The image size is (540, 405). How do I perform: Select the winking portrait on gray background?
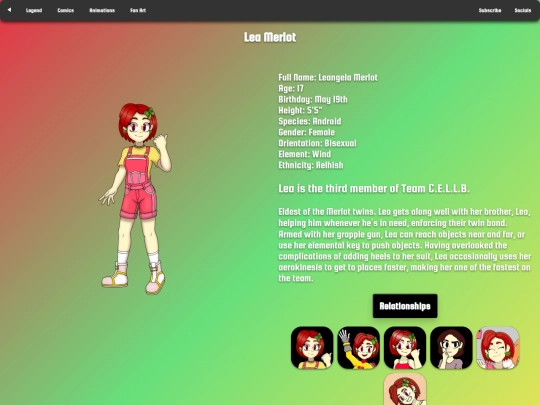click(x=498, y=348)
